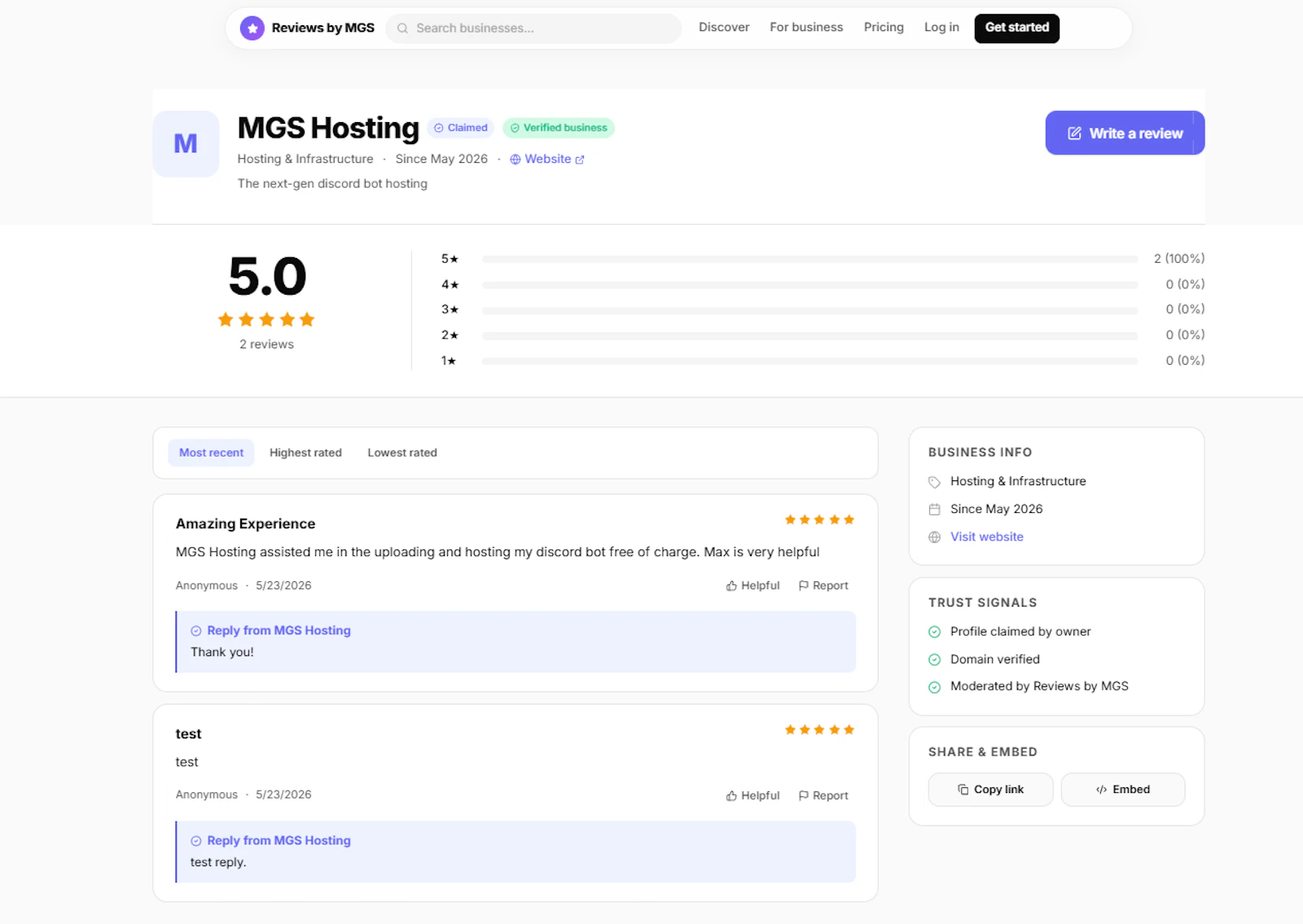Report the Amazing Experience review
This screenshot has width=1303, height=924.
tap(823, 585)
